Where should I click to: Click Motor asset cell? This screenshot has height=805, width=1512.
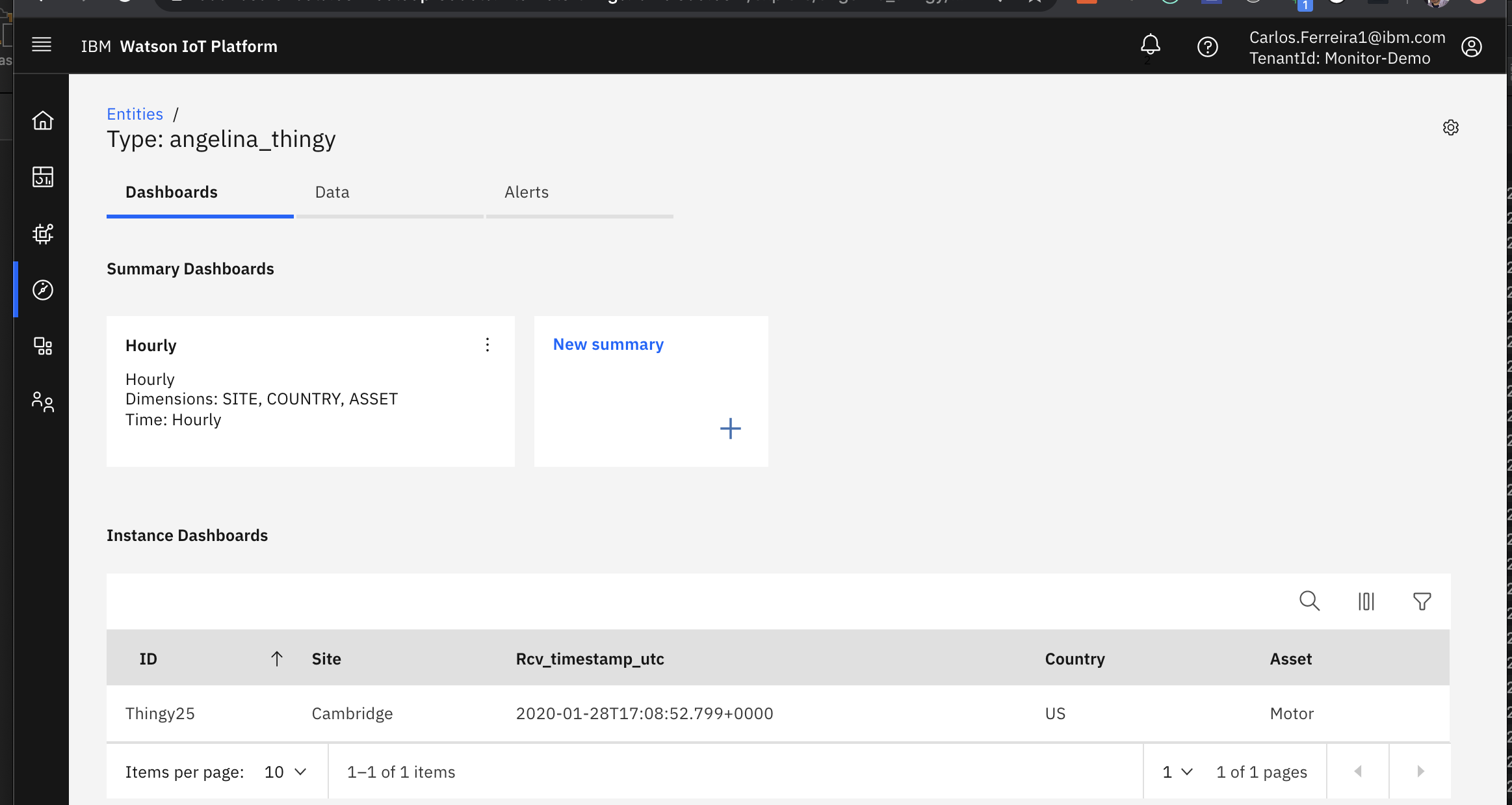[1292, 713]
